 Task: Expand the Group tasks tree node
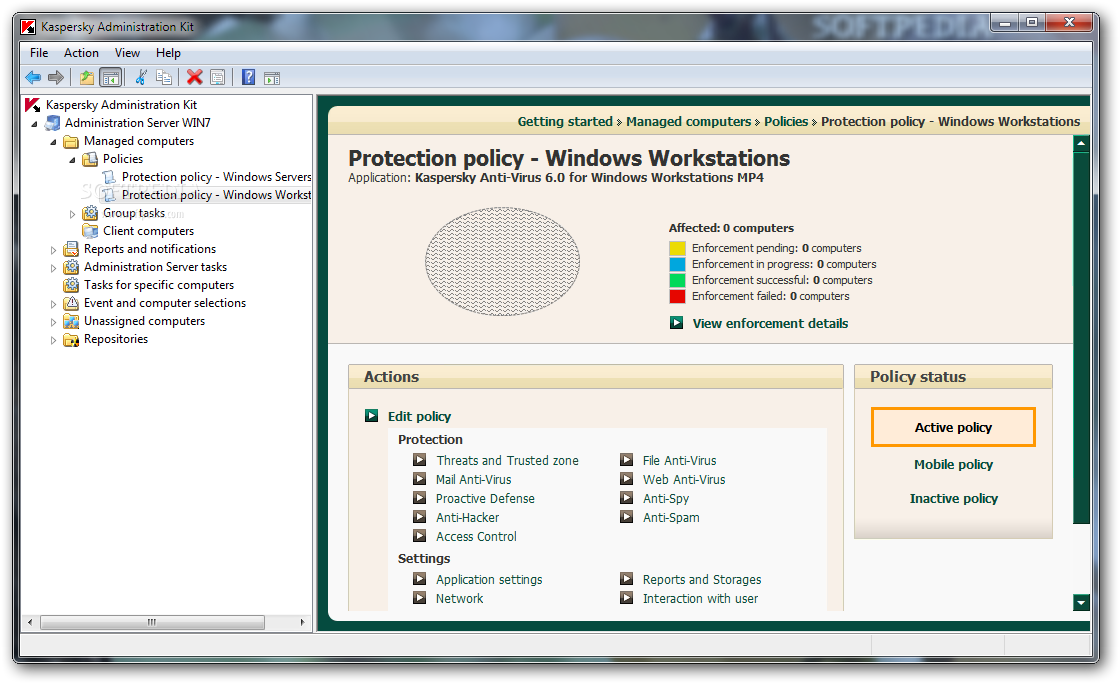tap(72, 213)
